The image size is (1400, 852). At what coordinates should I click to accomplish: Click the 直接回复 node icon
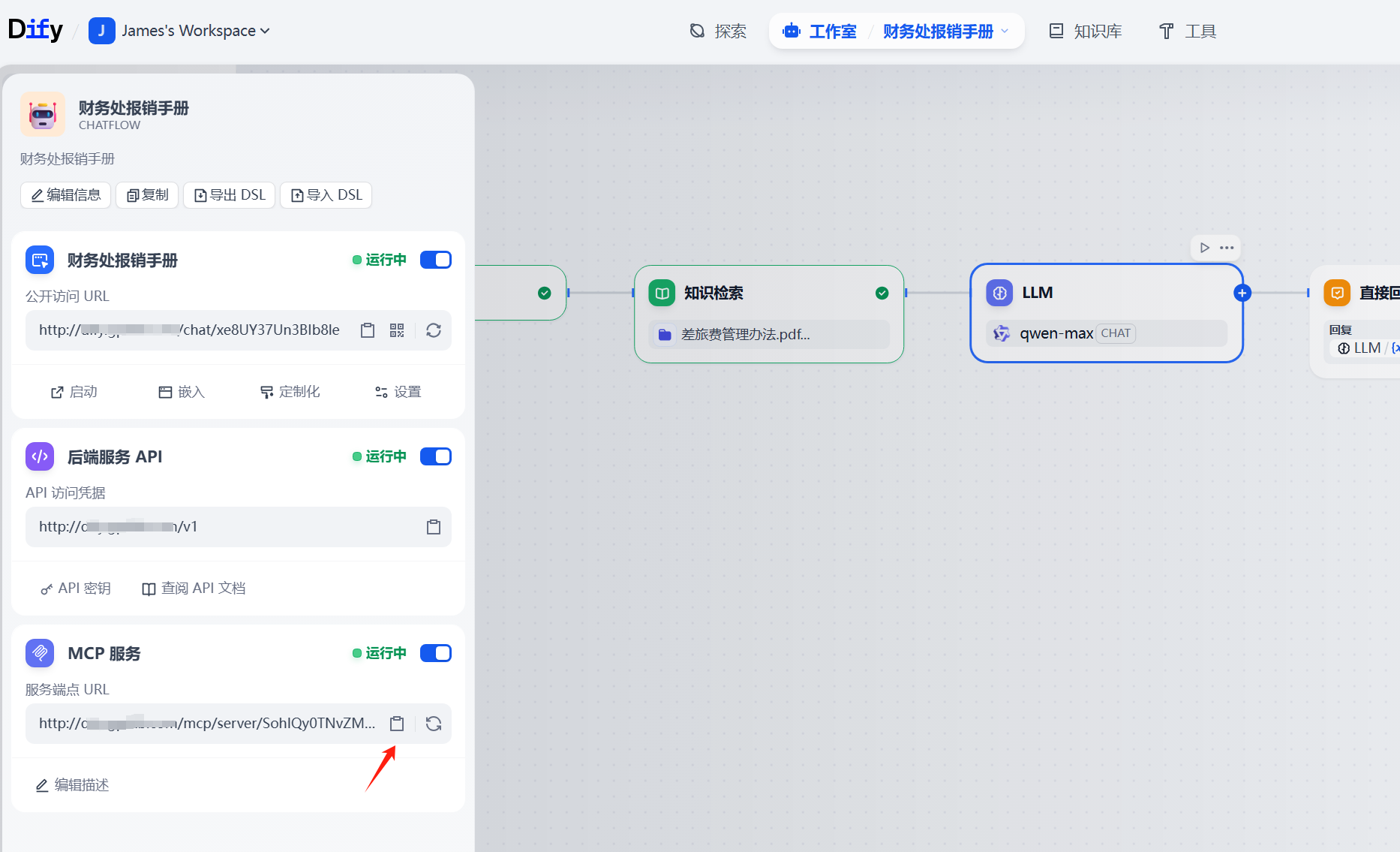(x=1337, y=293)
